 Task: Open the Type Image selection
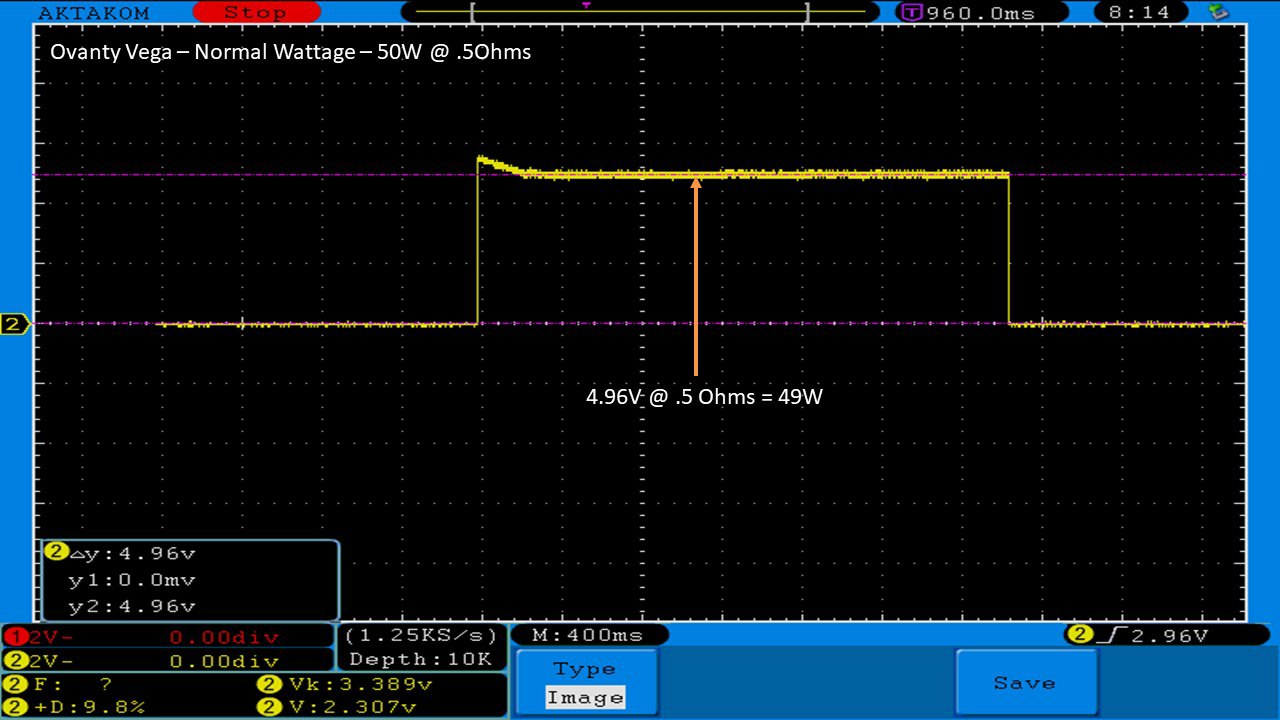[586, 683]
